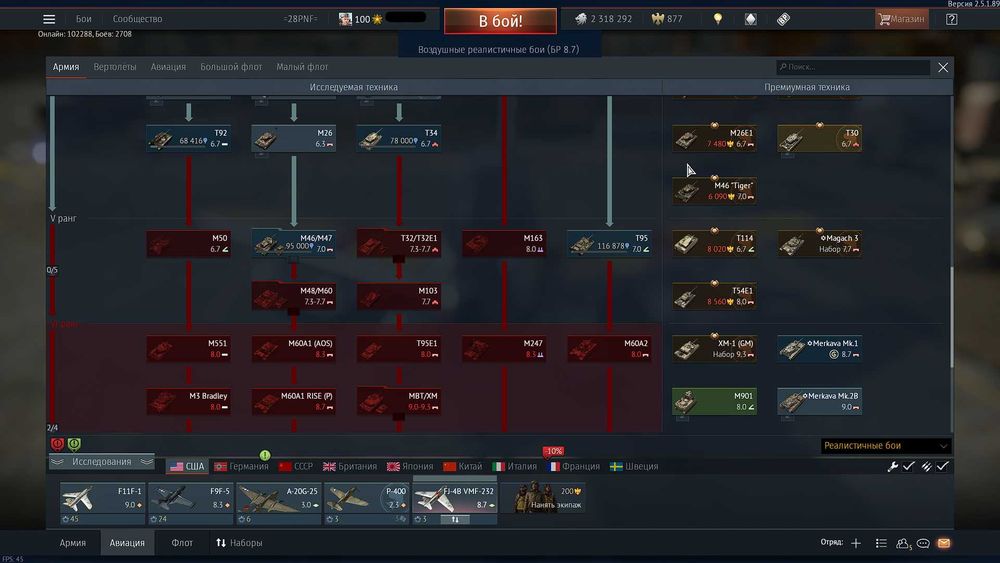This screenshot has width=1000, height=563.
Task: Select the M46 "Tiger" premium card
Action: point(714,191)
